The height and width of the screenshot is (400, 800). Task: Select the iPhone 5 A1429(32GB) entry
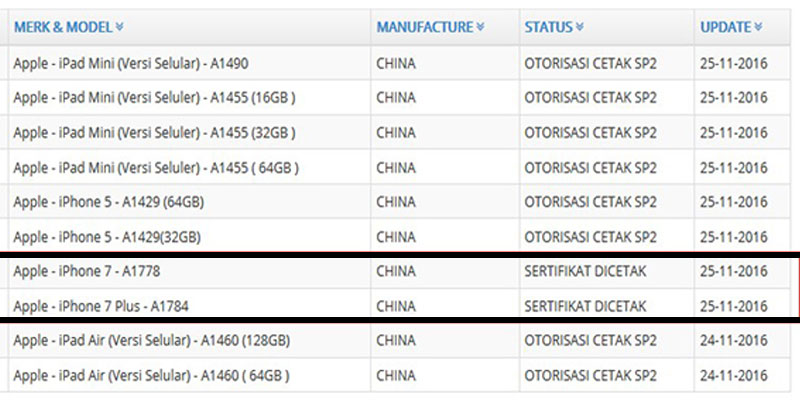coord(107,237)
